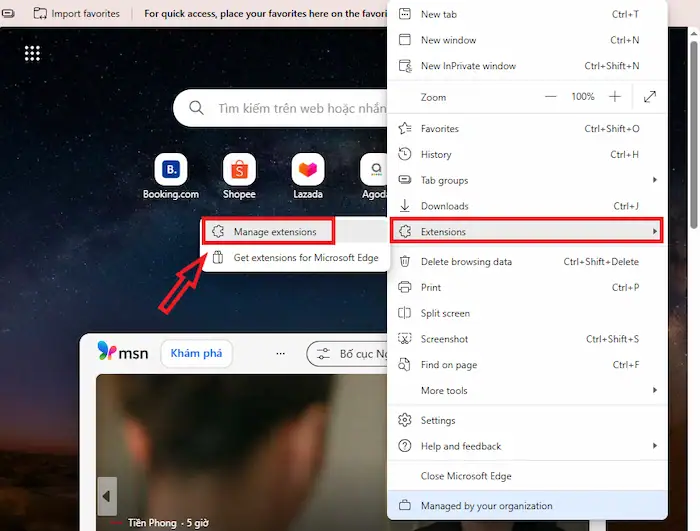Increase zoom with the plus button
Screen dimensions: 700x531
(615, 97)
